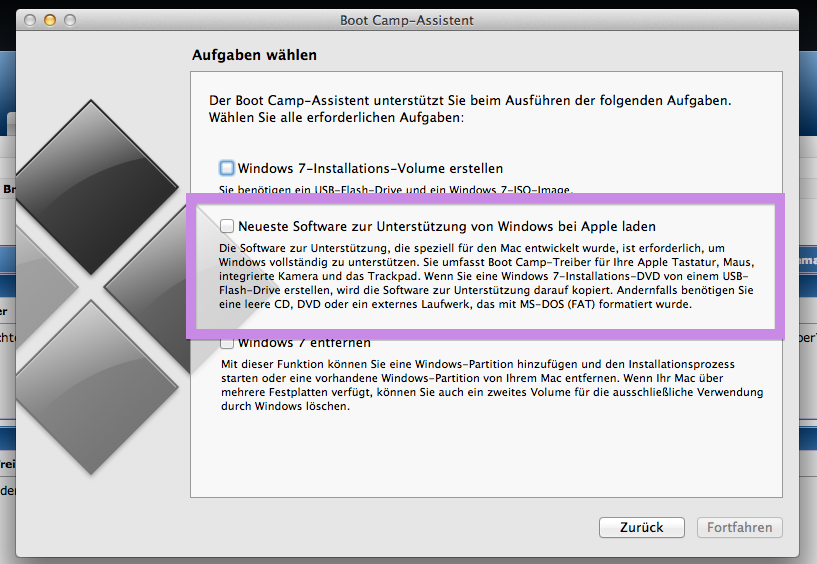Screen dimensions: 817x564
Task: Click the Fortfahren button
Action: click(x=739, y=528)
